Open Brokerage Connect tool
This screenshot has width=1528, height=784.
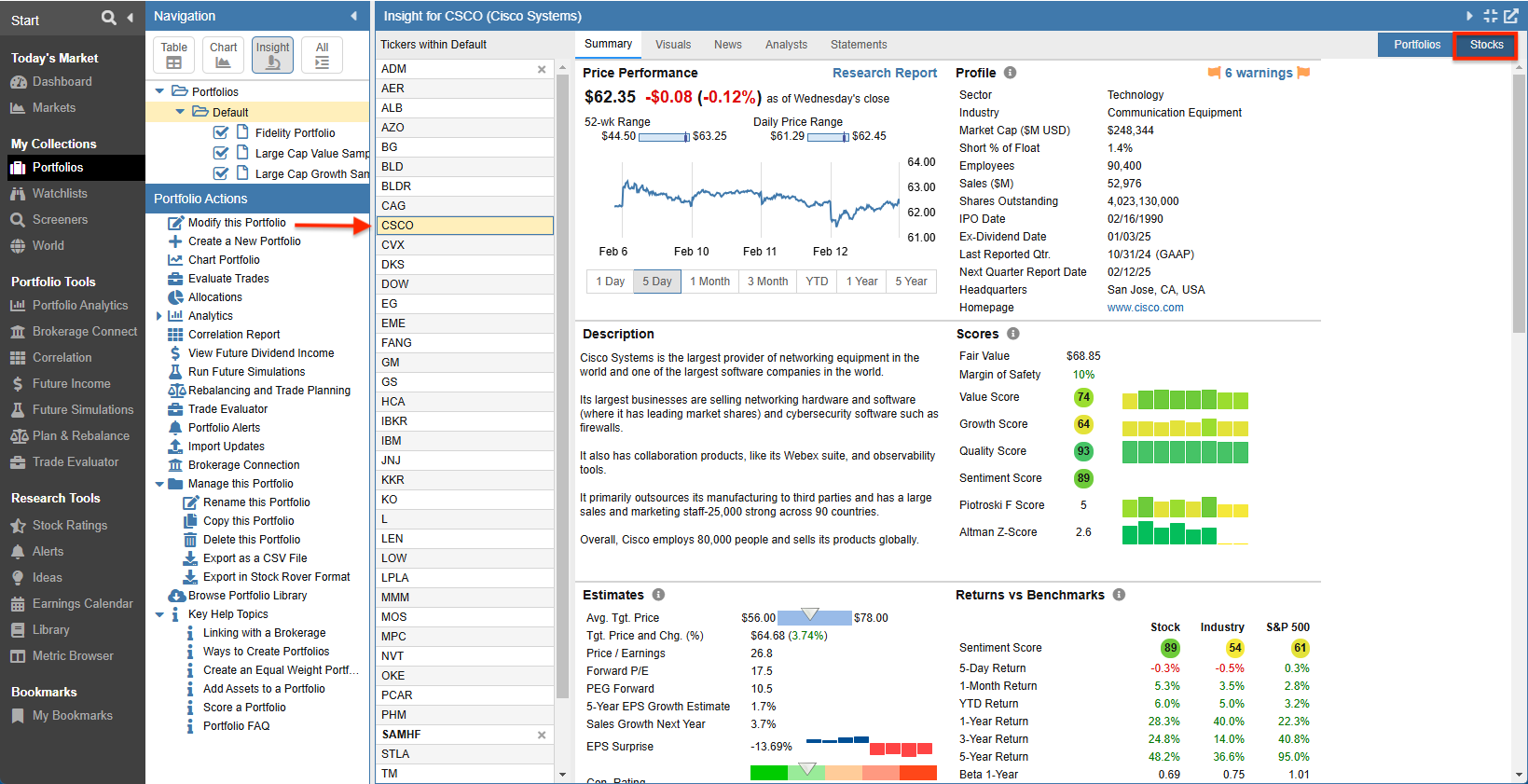click(85, 332)
